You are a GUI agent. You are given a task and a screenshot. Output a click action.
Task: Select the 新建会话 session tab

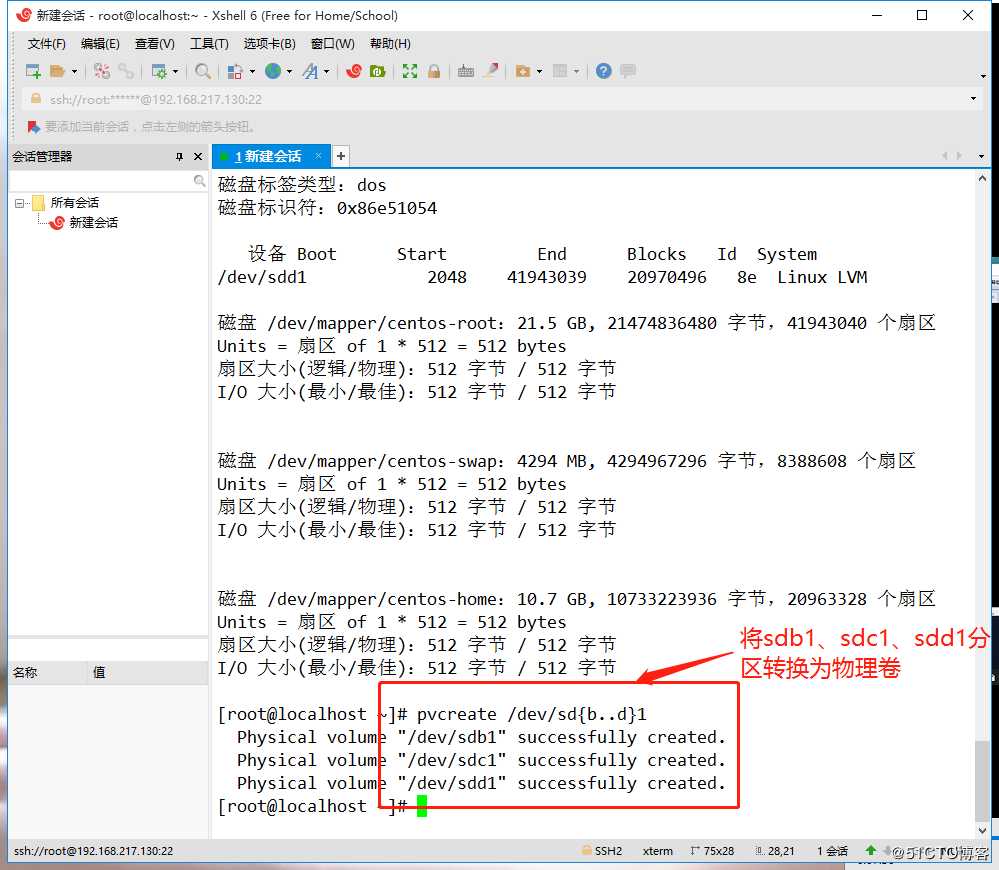point(270,156)
